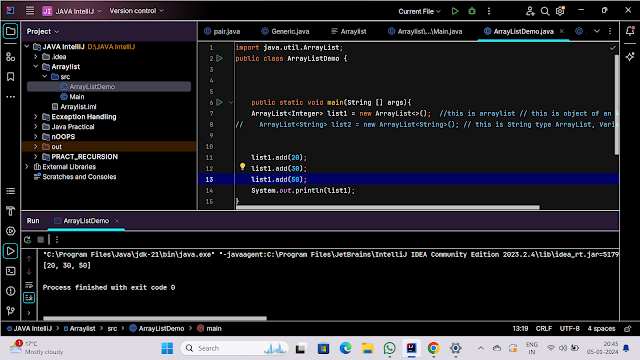Expand the .idea folder

click(36, 57)
